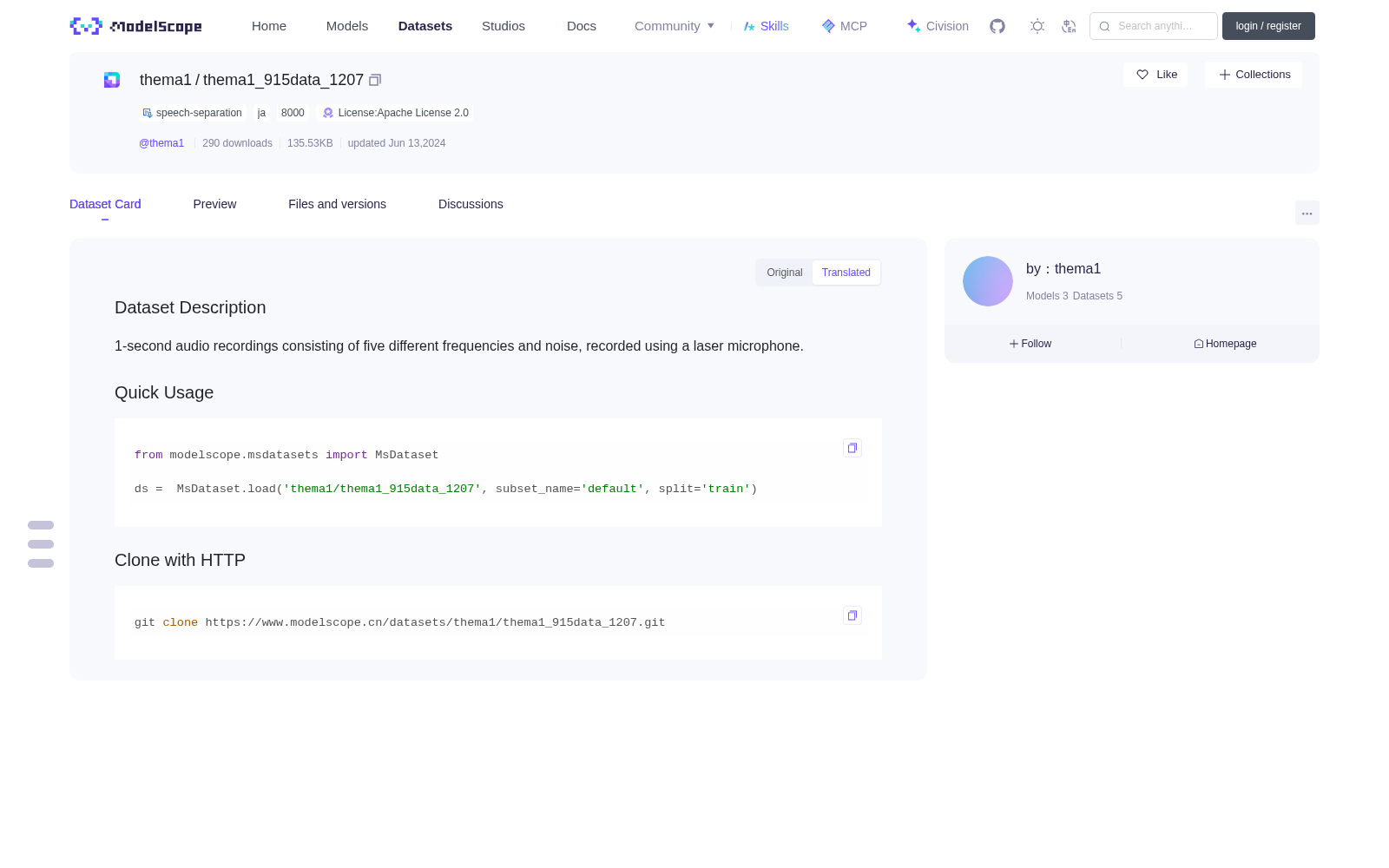The image size is (1389, 868).
Task: Click the 'by：thema1' author name
Action: coord(1063,269)
